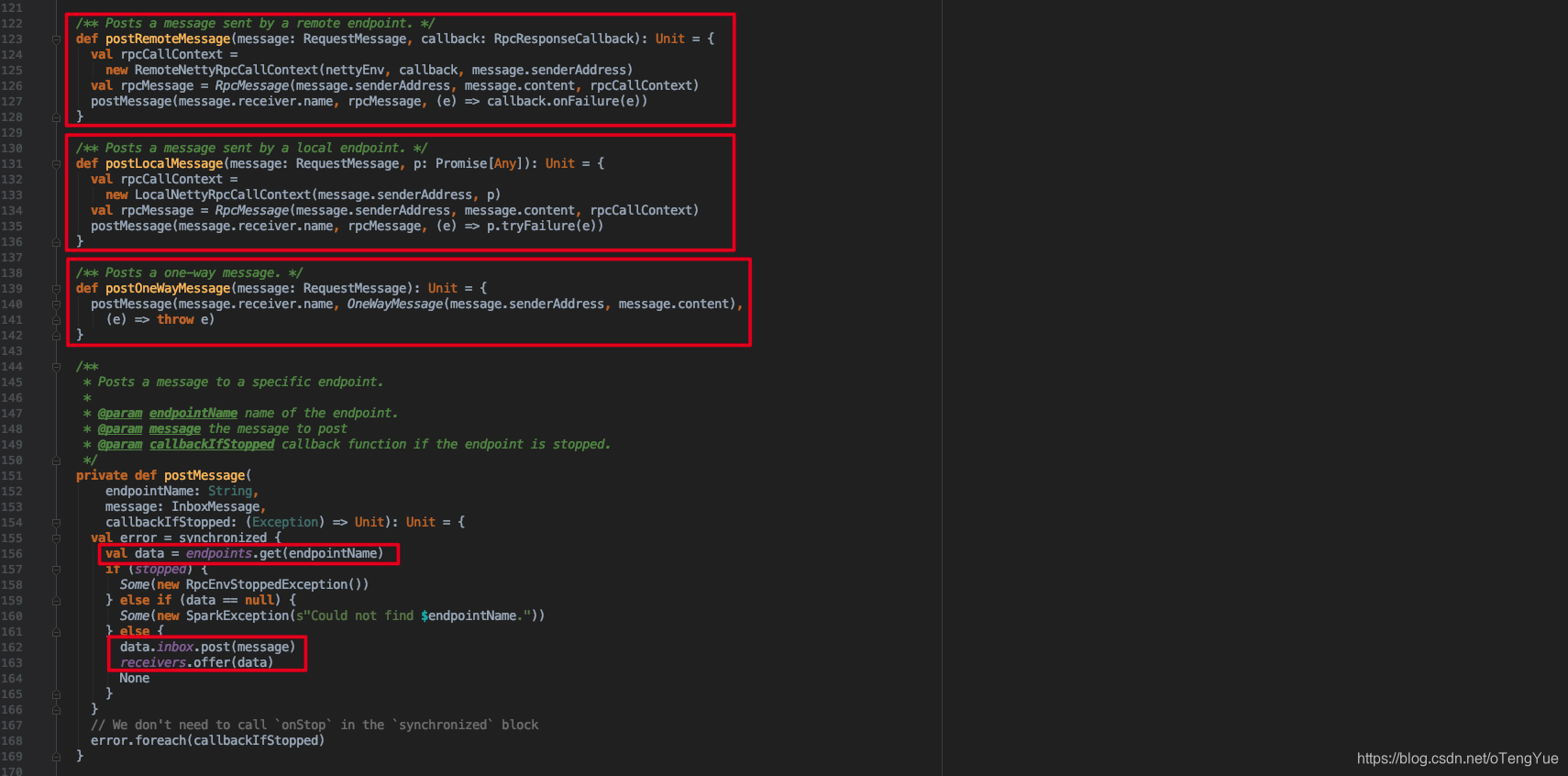
Task: Click line number 130 in the gutter
Action: [x=12, y=149]
